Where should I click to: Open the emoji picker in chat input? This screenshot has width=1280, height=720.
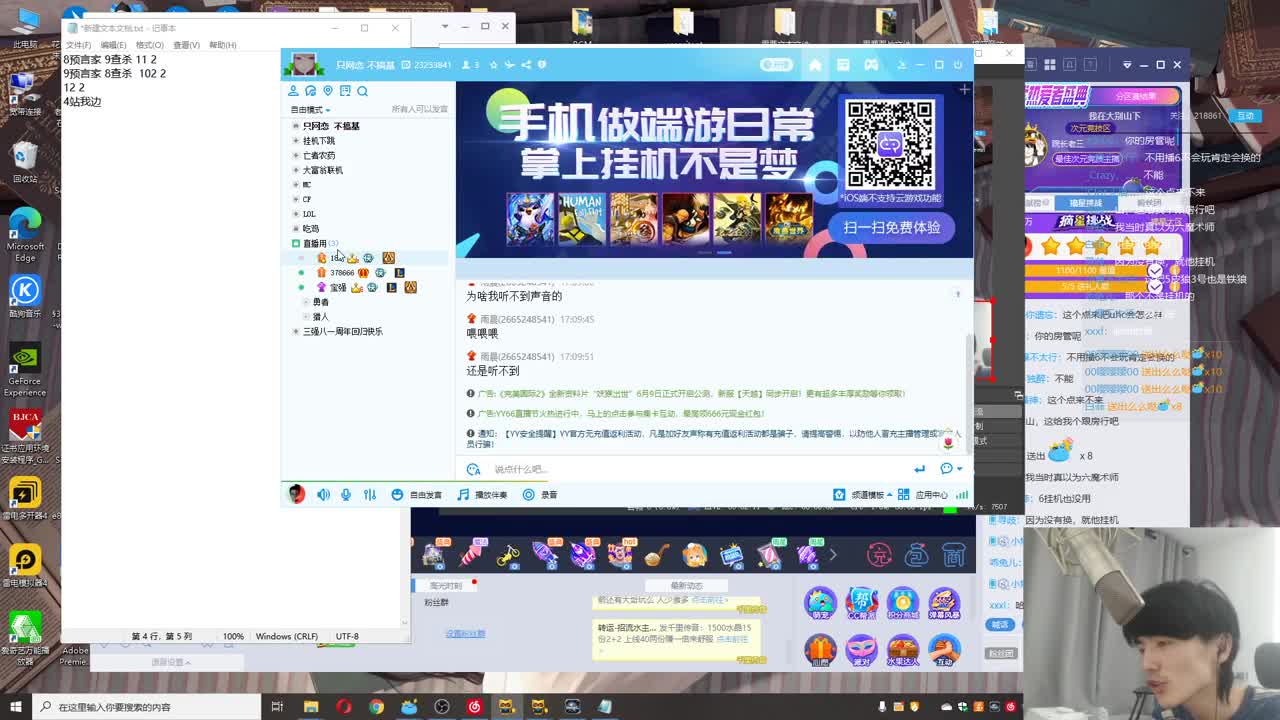[x=946, y=467]
